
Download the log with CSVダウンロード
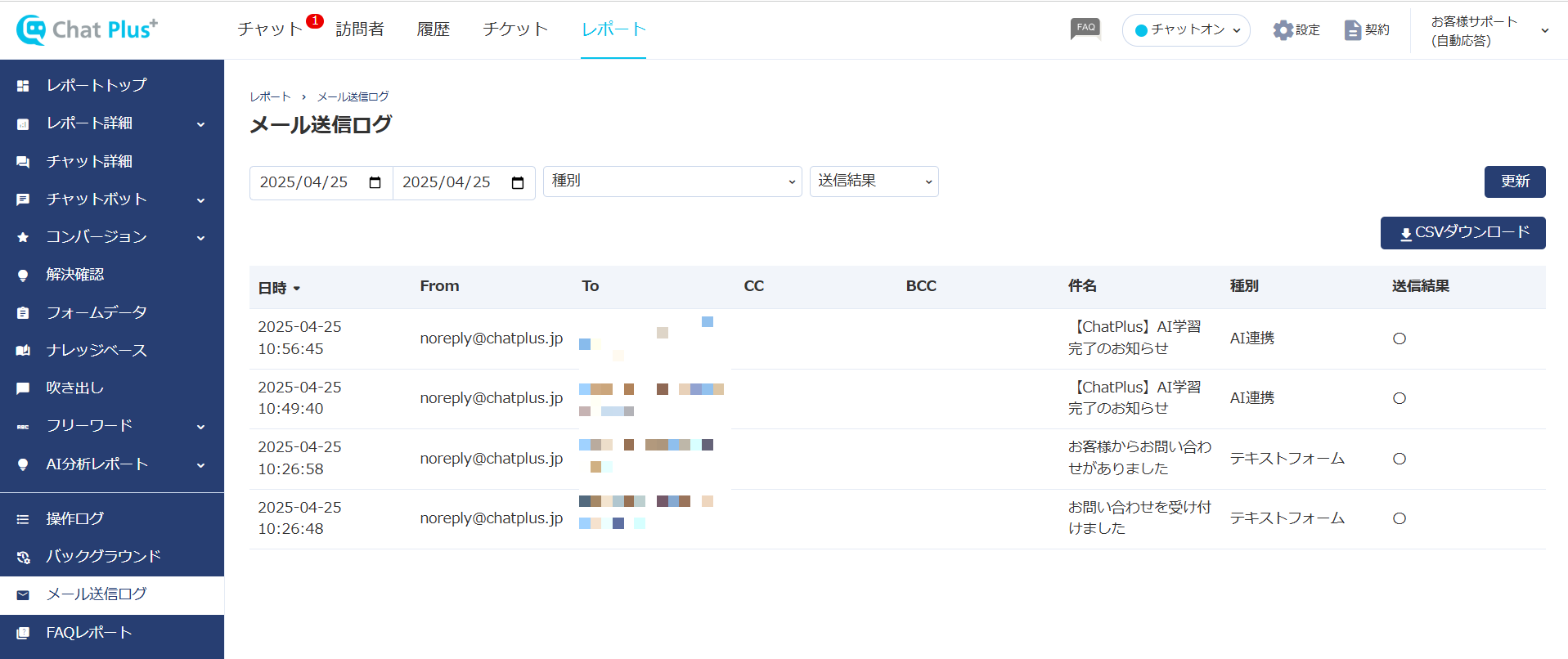pos(1462,233)
